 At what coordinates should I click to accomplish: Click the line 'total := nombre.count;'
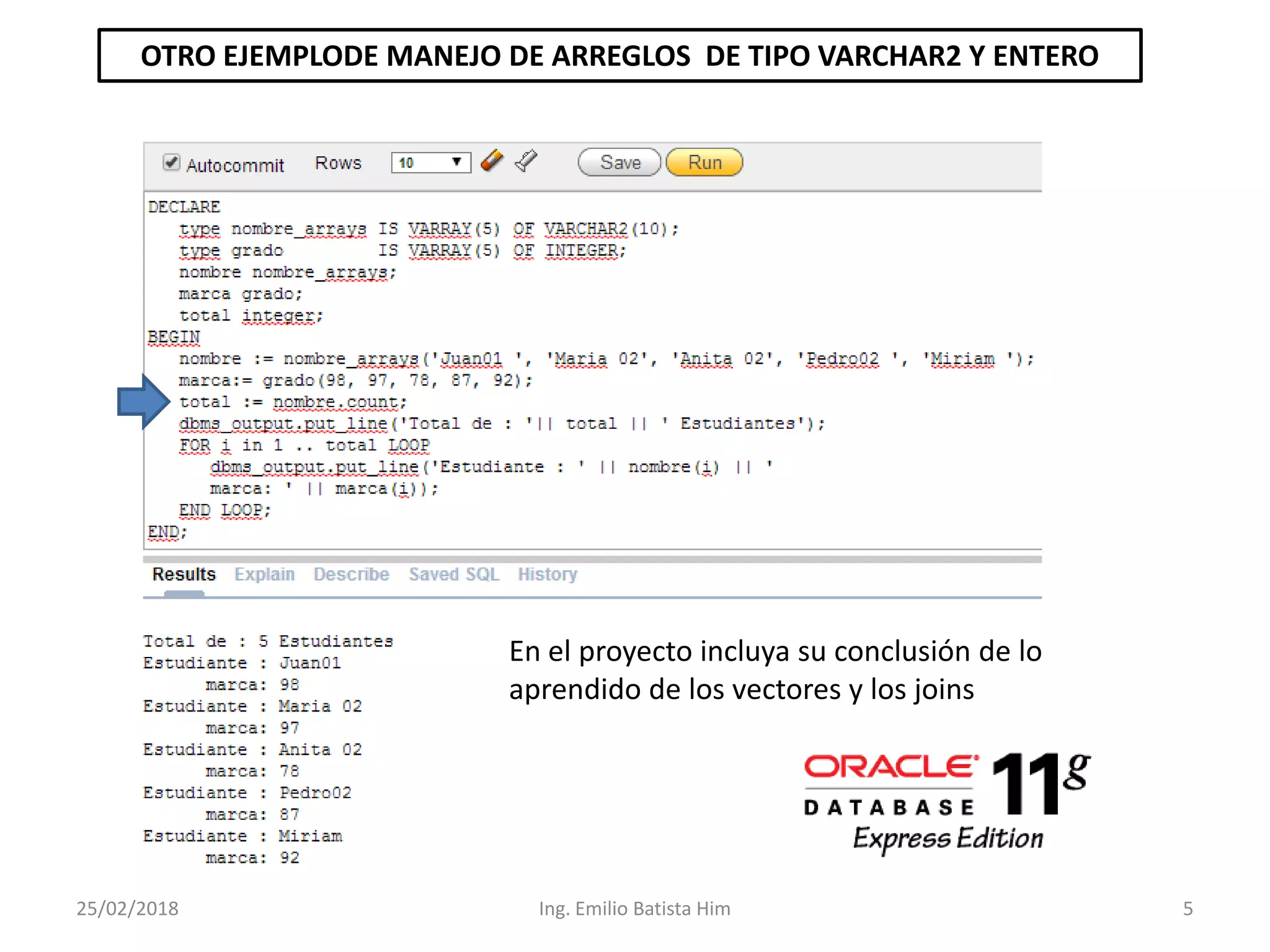293,402
